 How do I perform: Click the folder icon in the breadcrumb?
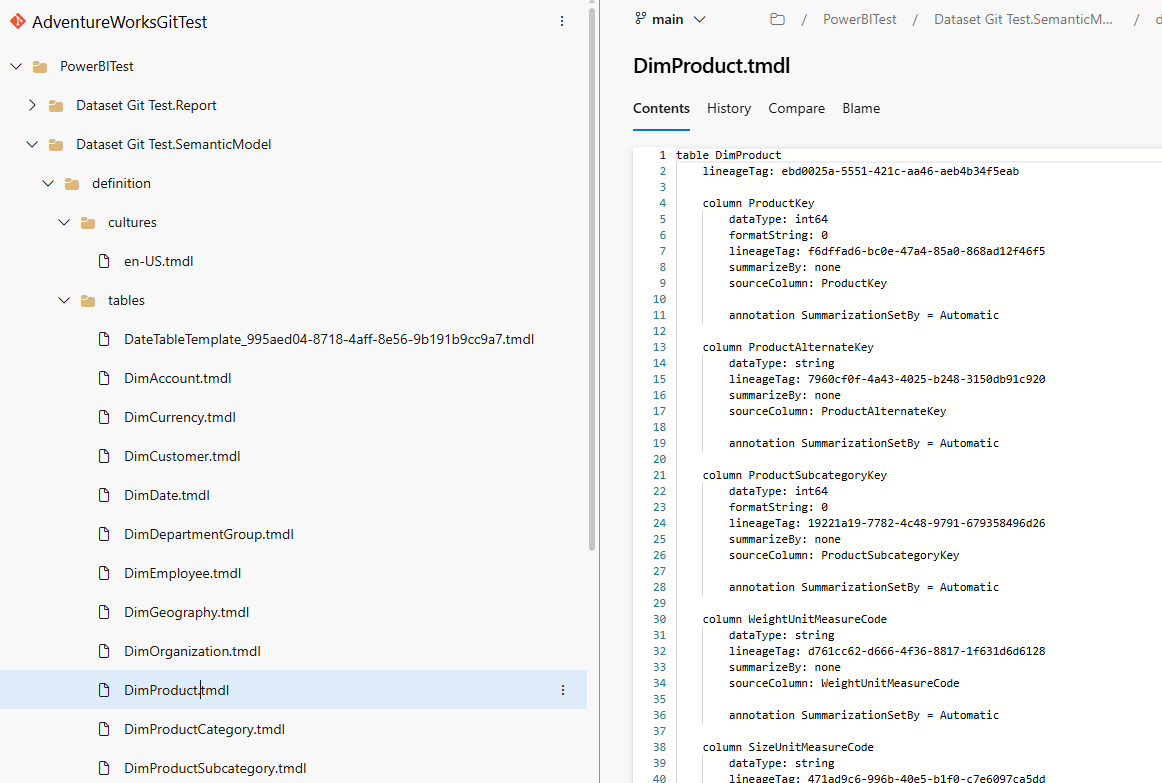[x=777, y=18]
